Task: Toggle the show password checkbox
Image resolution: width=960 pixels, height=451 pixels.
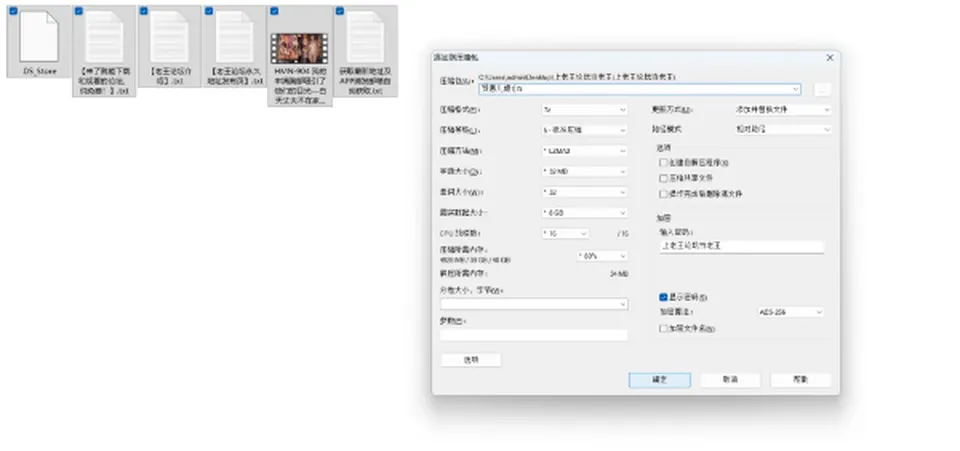Action: pyautogui.click(x=663, y=297)
